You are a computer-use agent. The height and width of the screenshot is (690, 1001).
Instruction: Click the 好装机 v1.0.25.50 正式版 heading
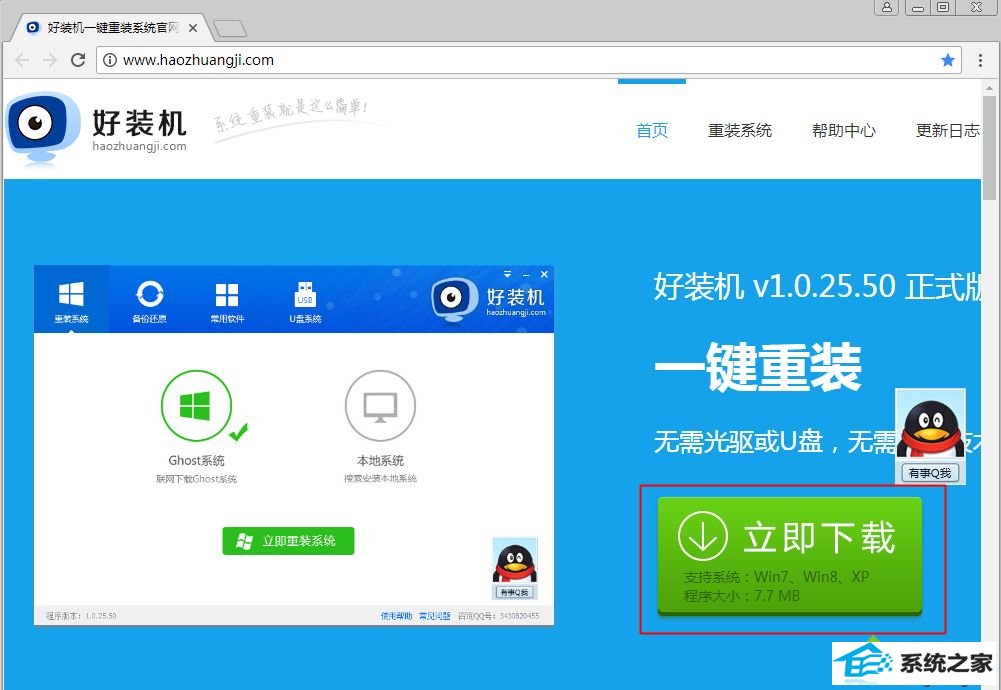click(817, 286)
